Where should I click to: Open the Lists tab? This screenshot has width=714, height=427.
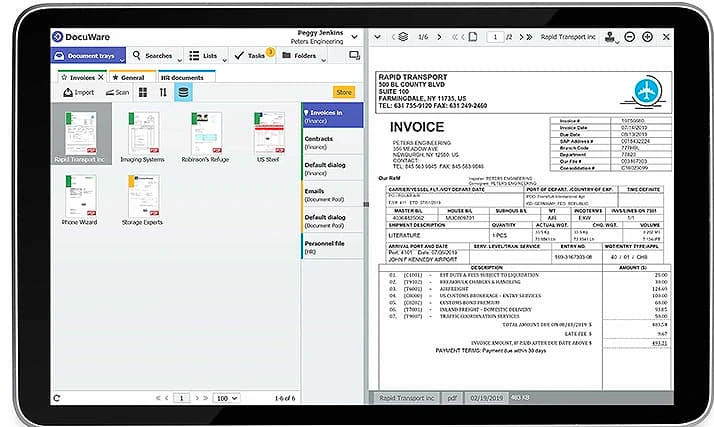coord(203,56)
